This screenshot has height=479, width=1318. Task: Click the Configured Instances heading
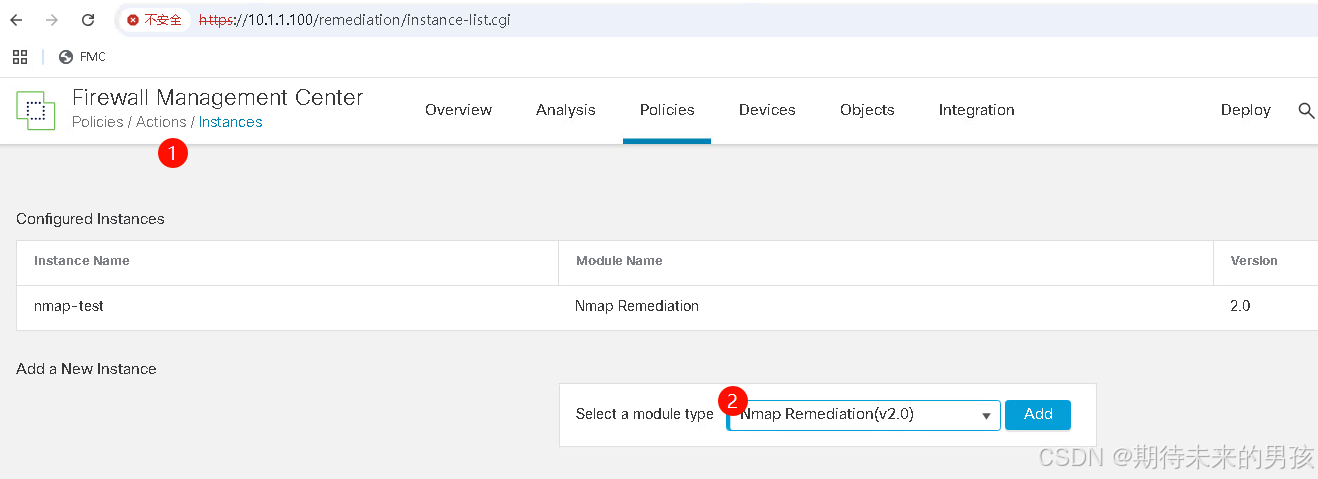click(90, 219)
